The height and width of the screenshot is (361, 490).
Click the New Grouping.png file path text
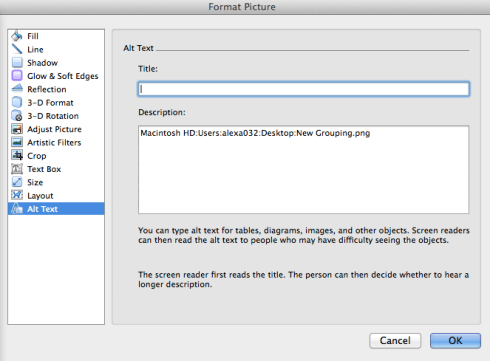(255, 133)
